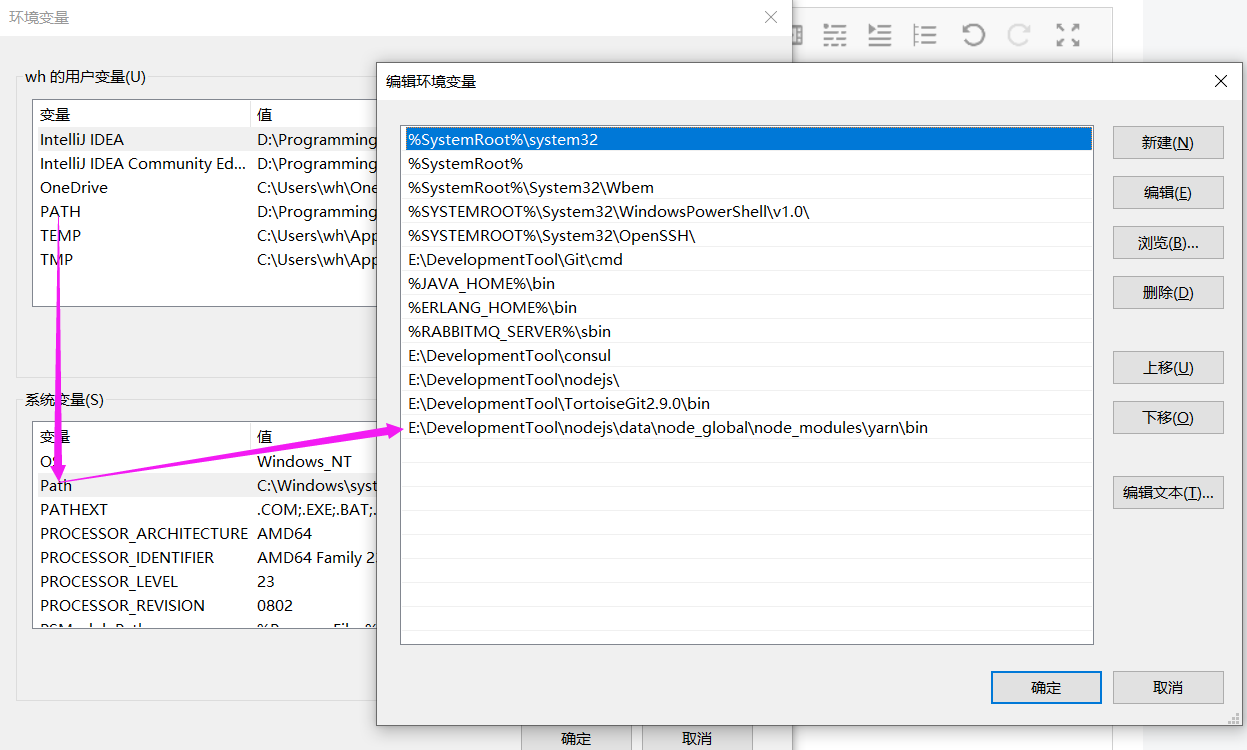This screenshot has height=750, width=1247.
Task: Select the TortoiseGit2.9.0\bin entry
Action: [x=747, y=403]
